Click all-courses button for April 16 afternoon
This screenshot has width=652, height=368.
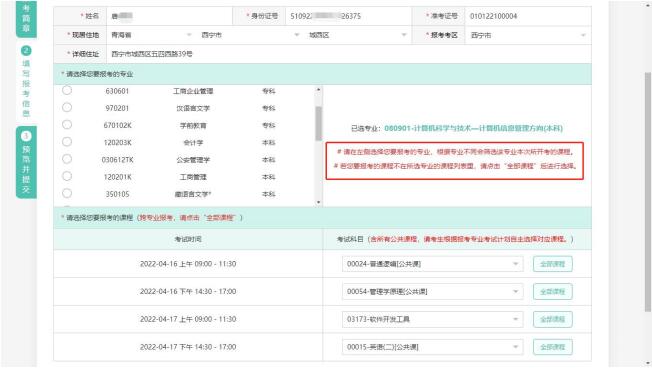coord(553,291)
